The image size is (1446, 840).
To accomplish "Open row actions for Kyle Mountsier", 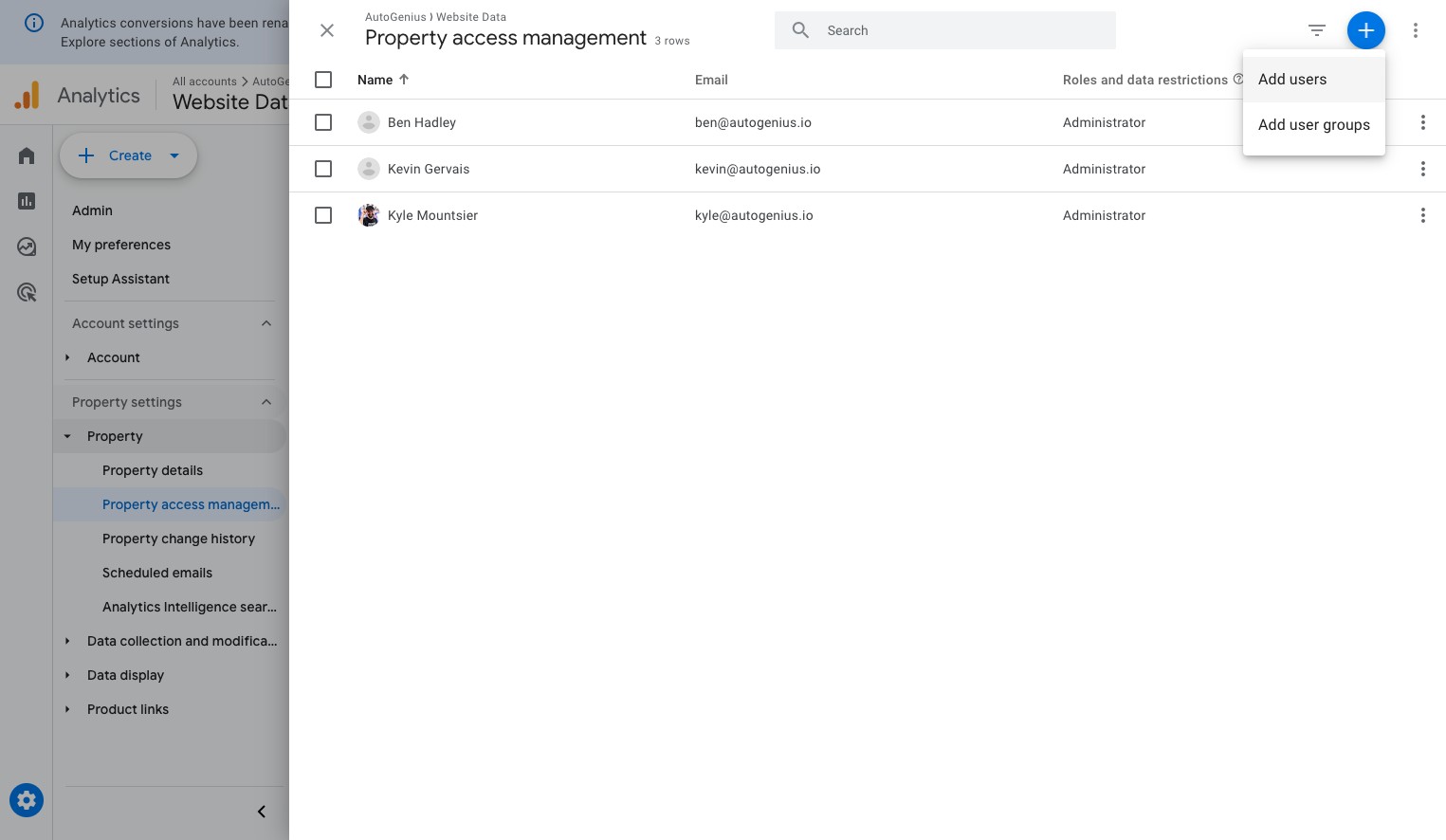I will [x=1423, y=215].
